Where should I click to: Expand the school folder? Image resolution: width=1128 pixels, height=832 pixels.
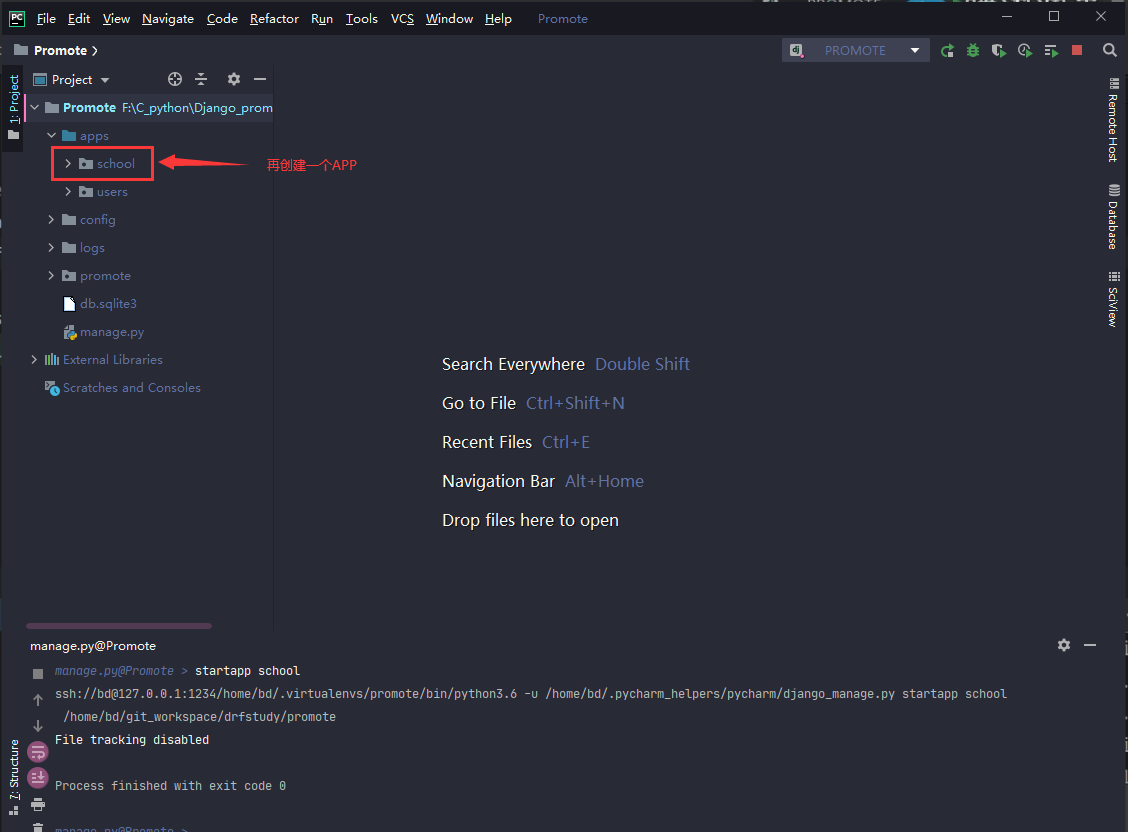(68, 163)
